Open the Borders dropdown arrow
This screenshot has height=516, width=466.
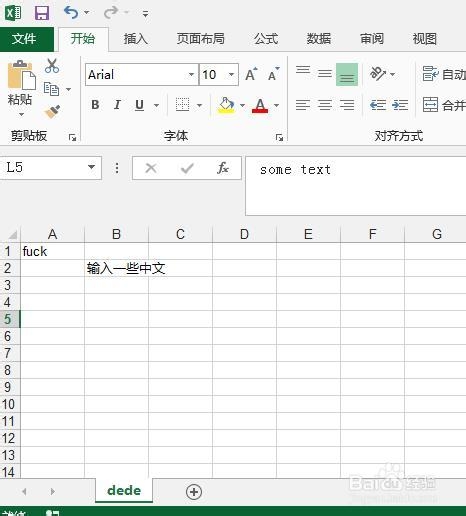[x=199, y=105]
